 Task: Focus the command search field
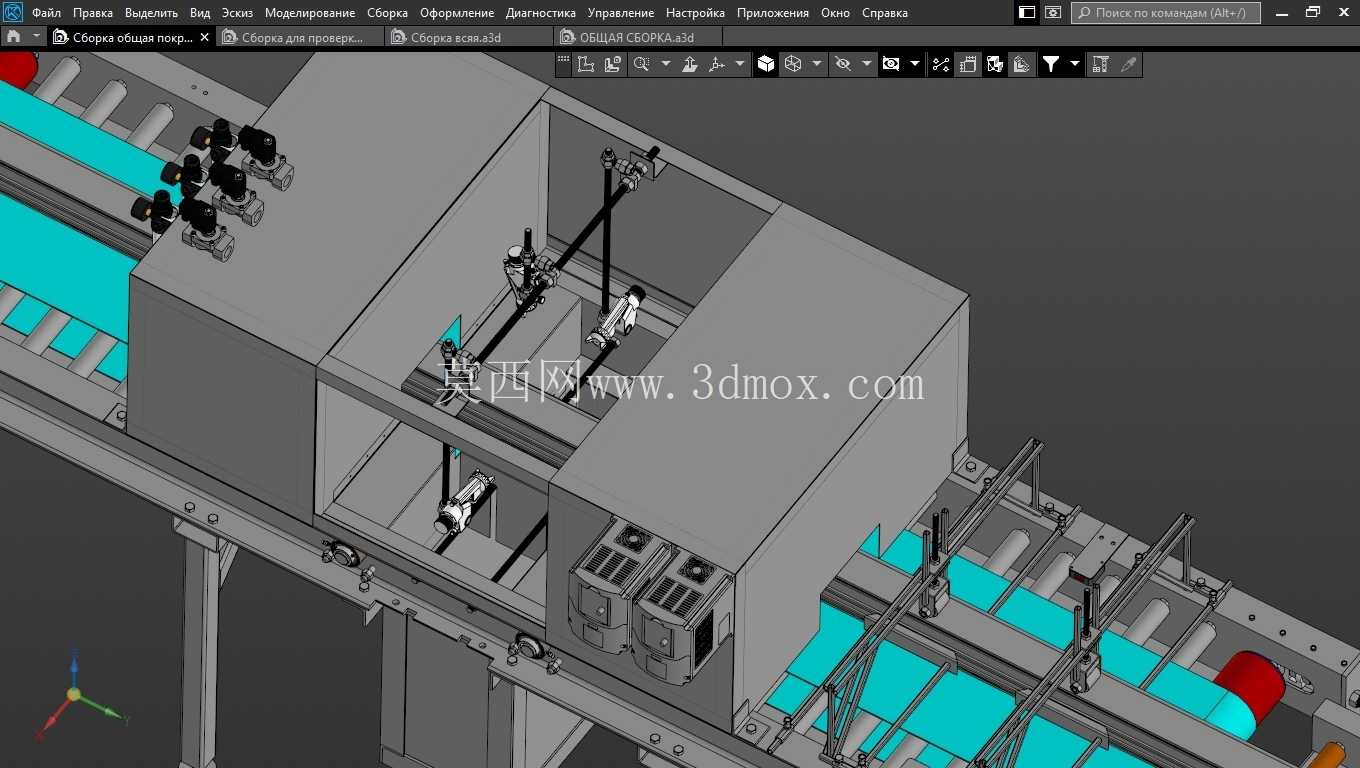click(1166, 13)
